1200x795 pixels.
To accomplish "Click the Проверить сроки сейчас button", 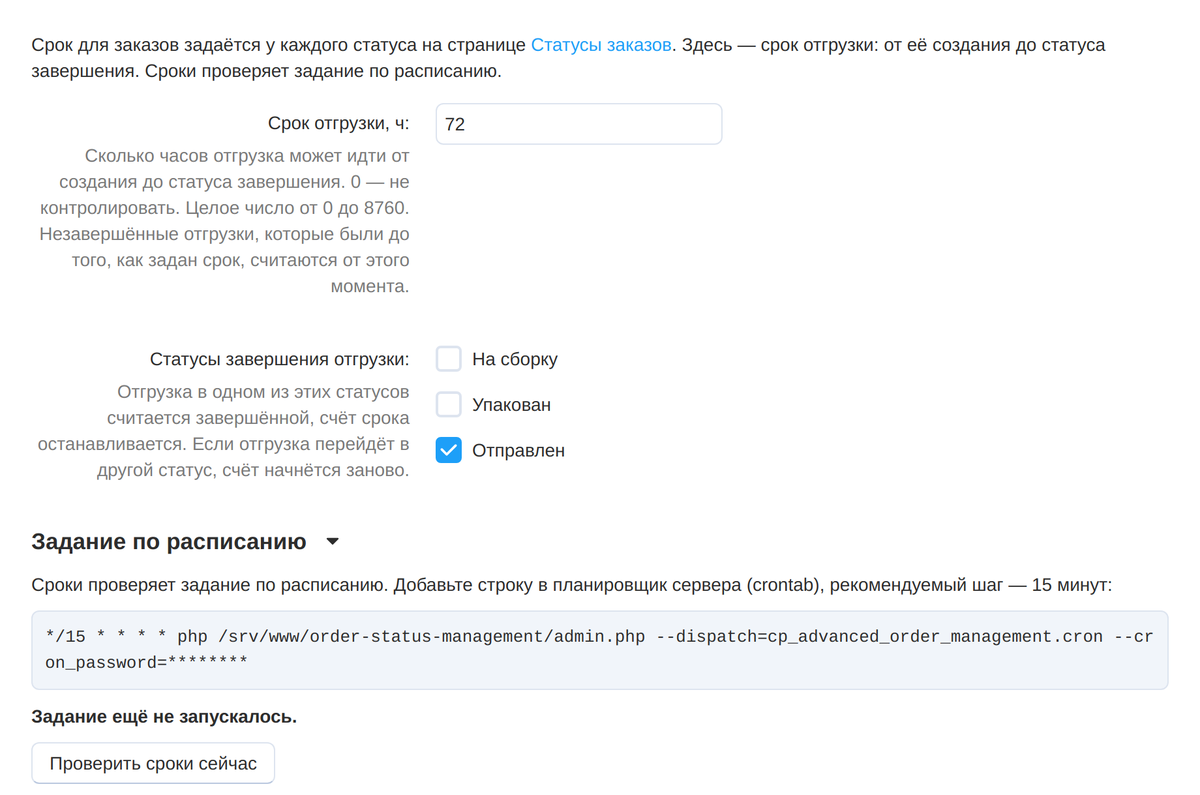I will pyautogui.click(x=153, y=764).
